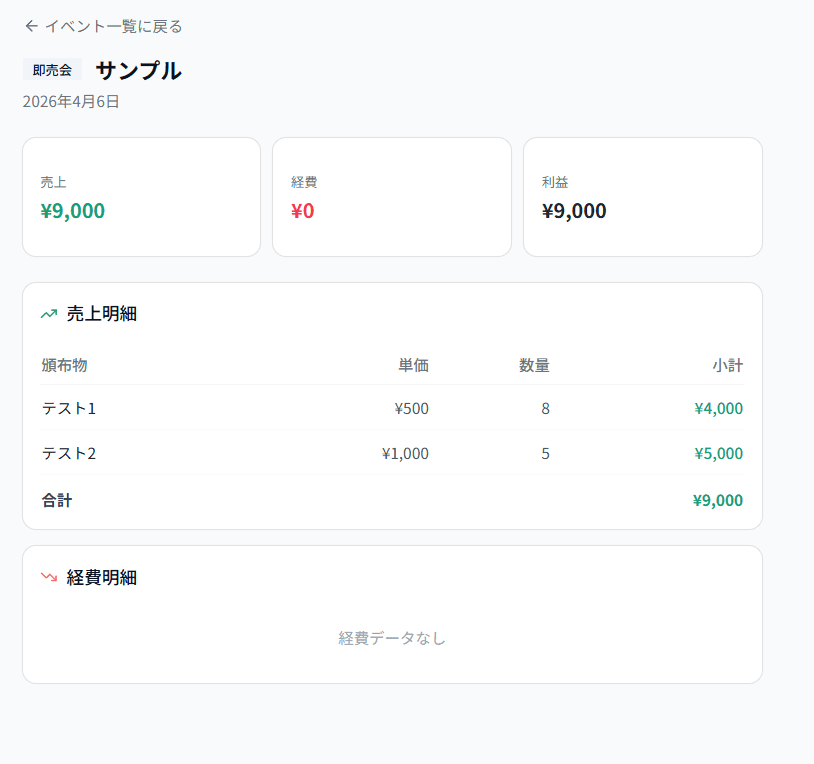
Task: Open the 売上 summary card
Action: (x=141, y=197)
